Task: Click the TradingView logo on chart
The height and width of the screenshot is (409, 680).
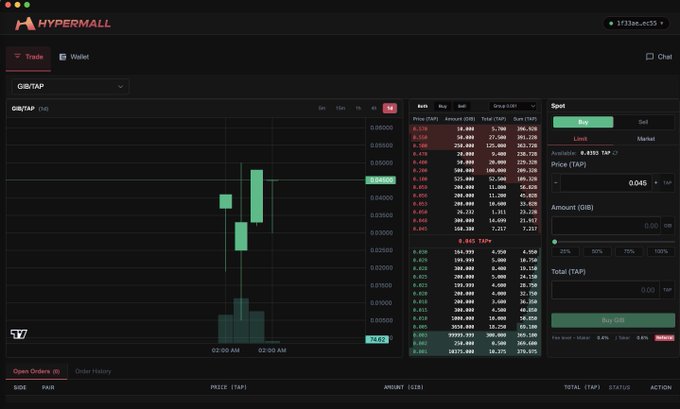Action: 19,334
